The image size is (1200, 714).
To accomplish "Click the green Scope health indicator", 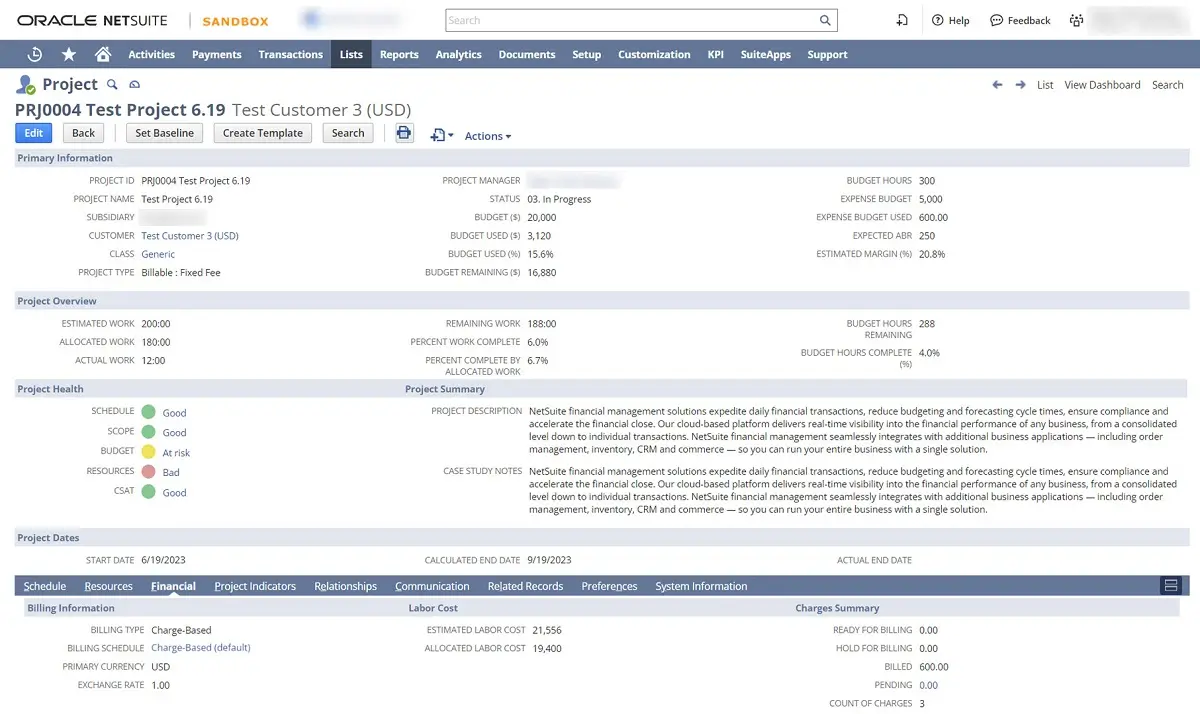I will pyautogui.click(x=148, y=432).
